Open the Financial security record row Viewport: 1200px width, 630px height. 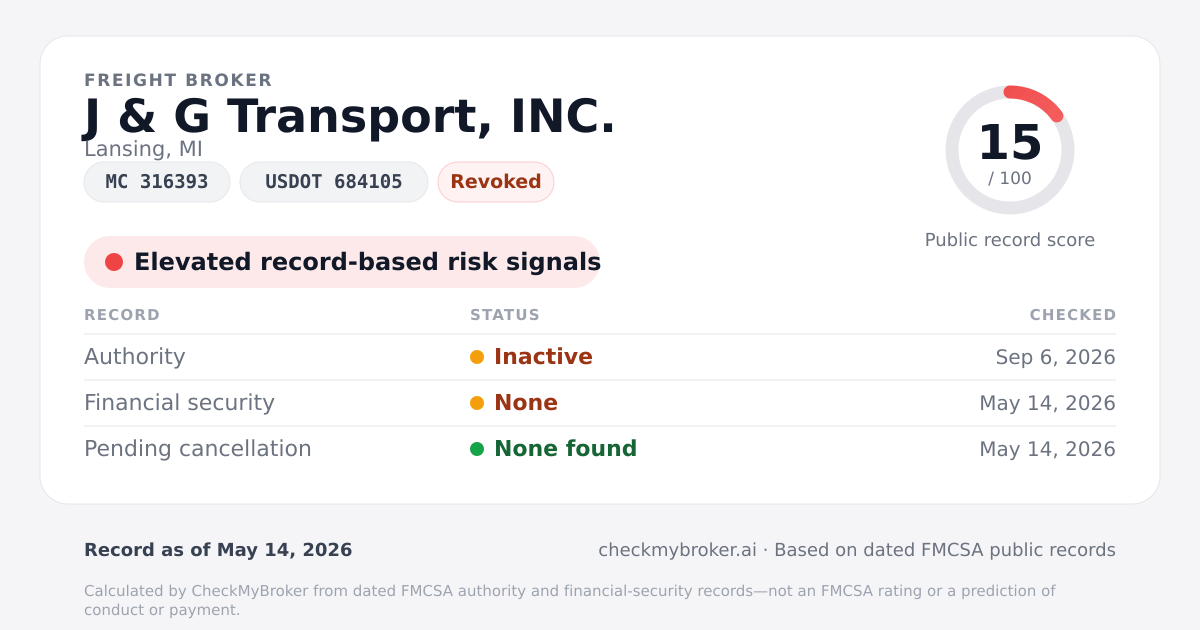click(600, 403)
